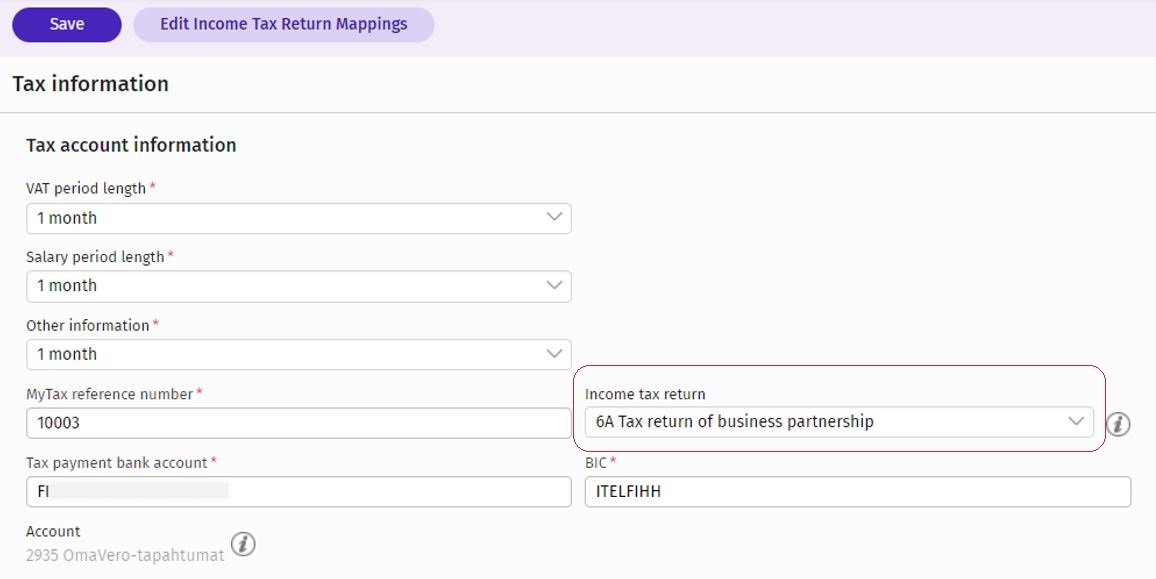Click the Other information label
Image resolution: width=1156 pixels, height=579 pixels.
click(x=87, y=325)
